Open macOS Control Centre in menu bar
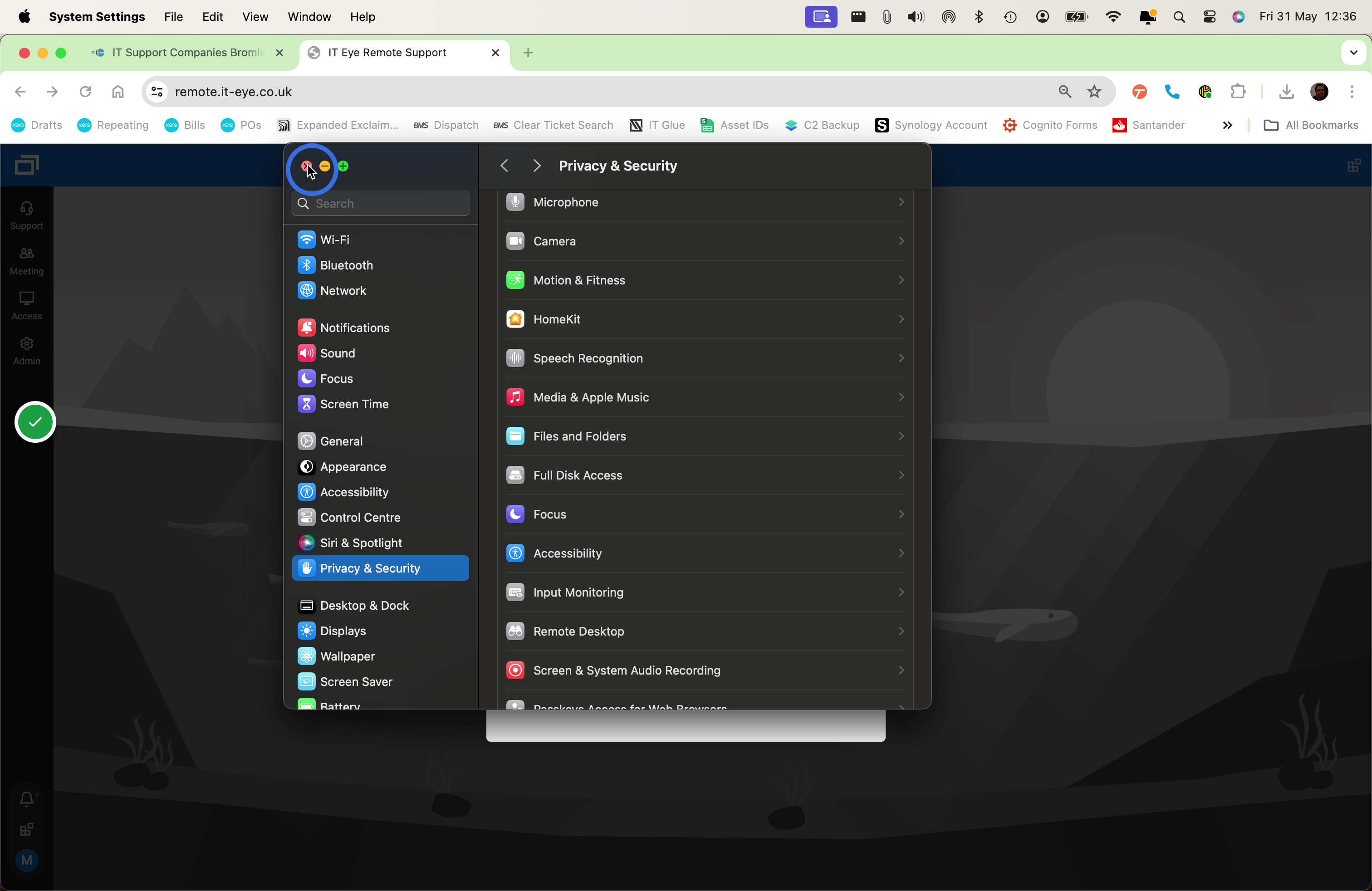 tap(1210, 17)
